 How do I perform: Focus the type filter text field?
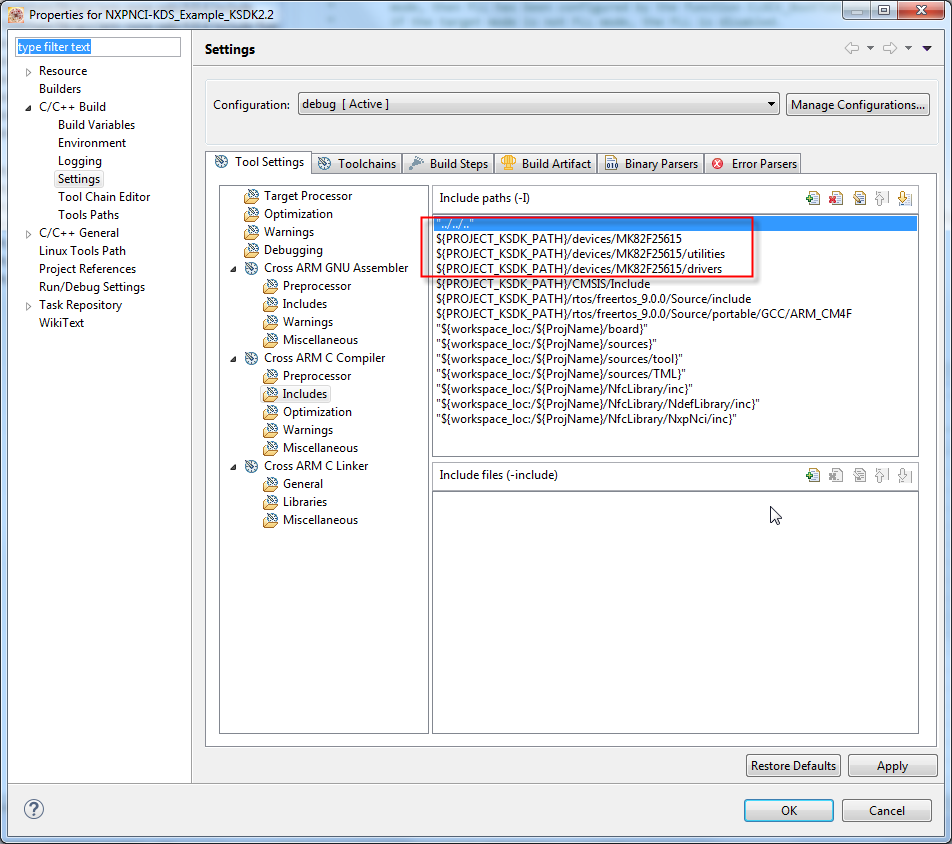(98, 47)
